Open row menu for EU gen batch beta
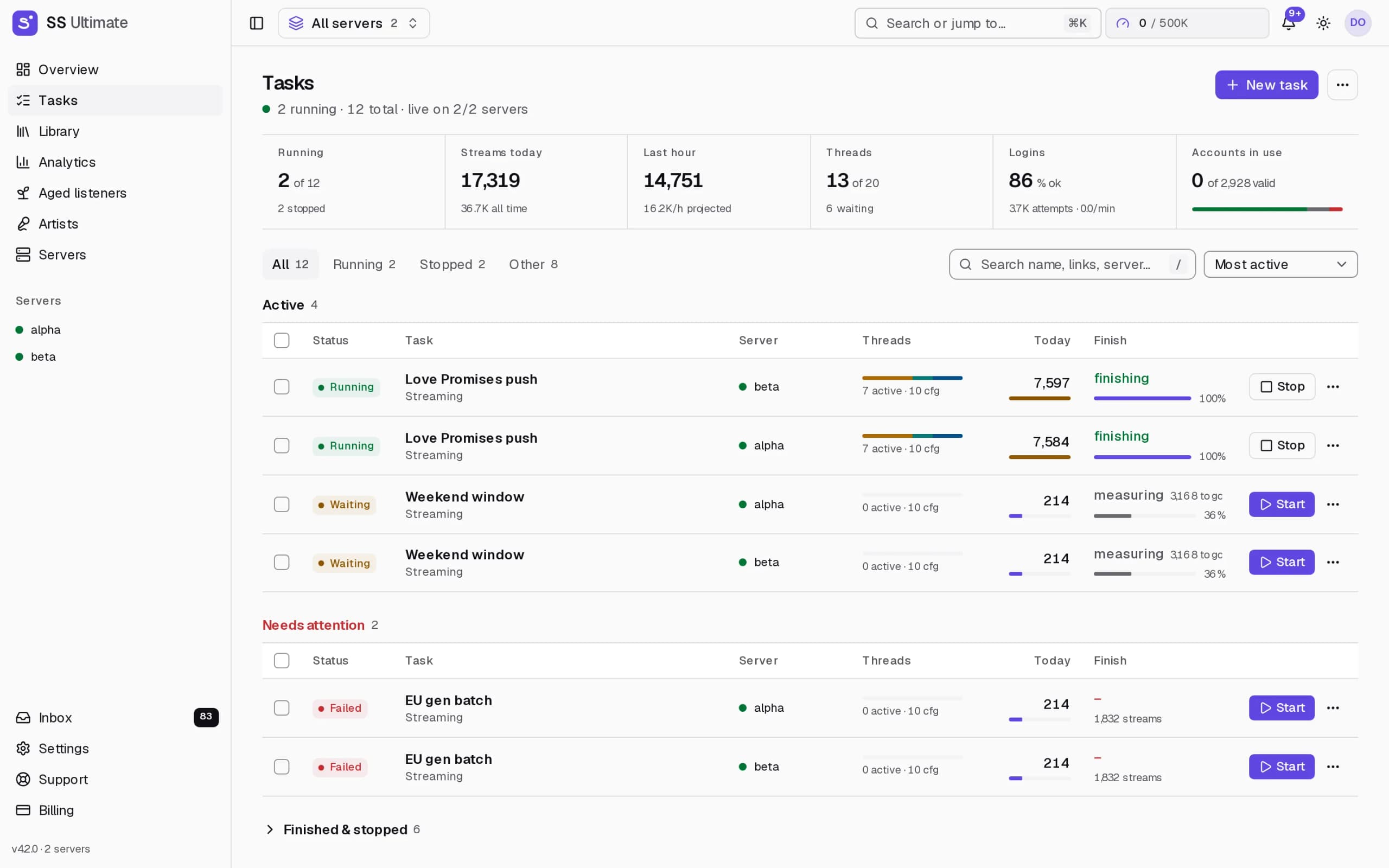 (1333, 767)
